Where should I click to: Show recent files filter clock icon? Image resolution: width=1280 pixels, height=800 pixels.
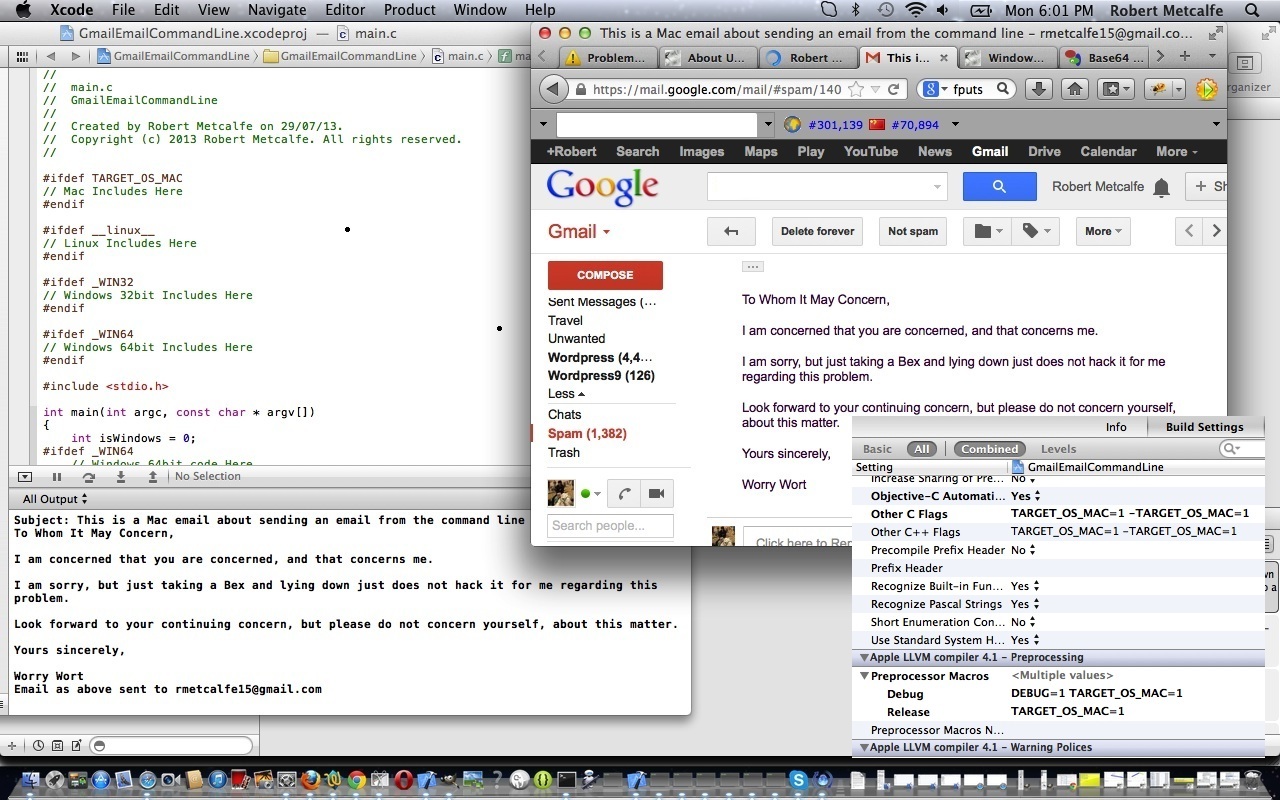(38, 745)
